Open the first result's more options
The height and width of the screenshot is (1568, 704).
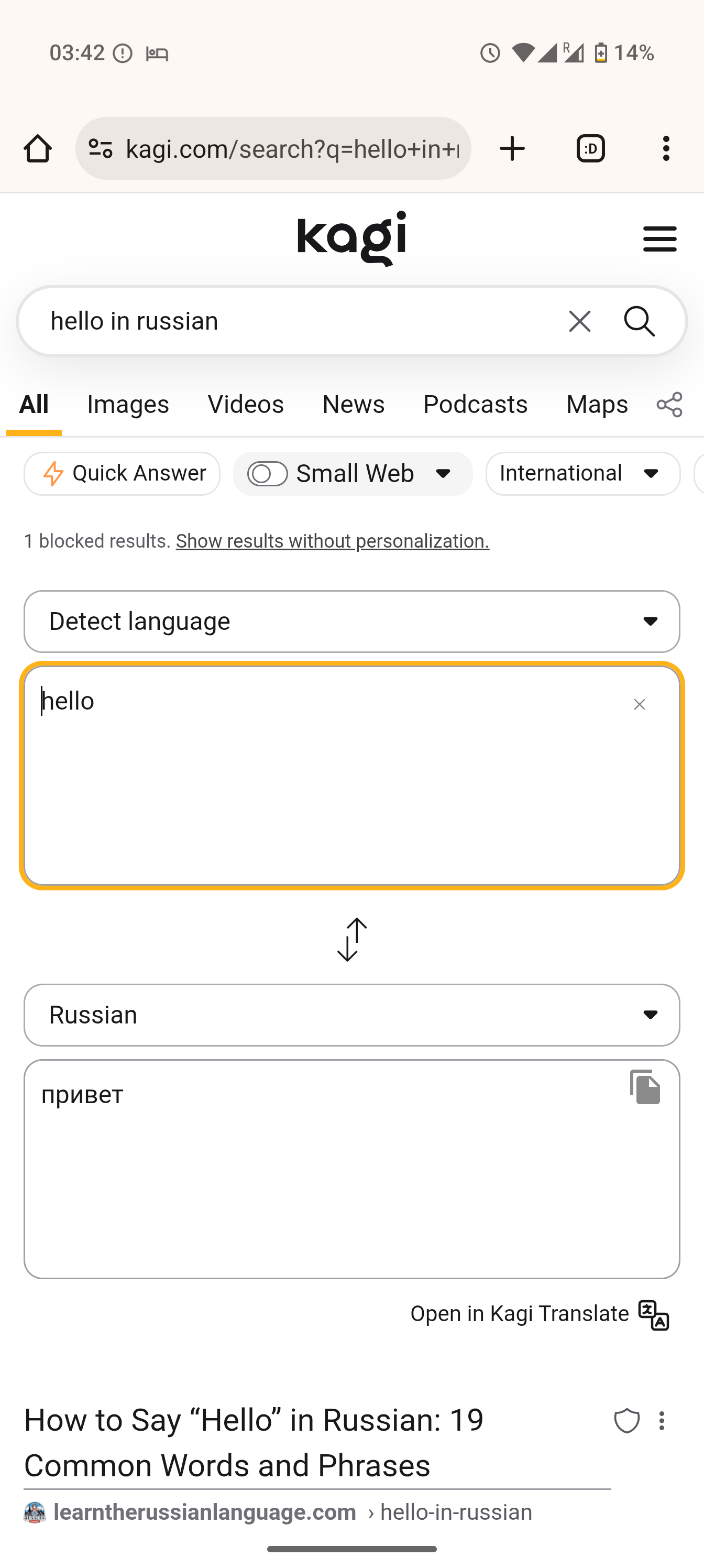click(662, 1421)
